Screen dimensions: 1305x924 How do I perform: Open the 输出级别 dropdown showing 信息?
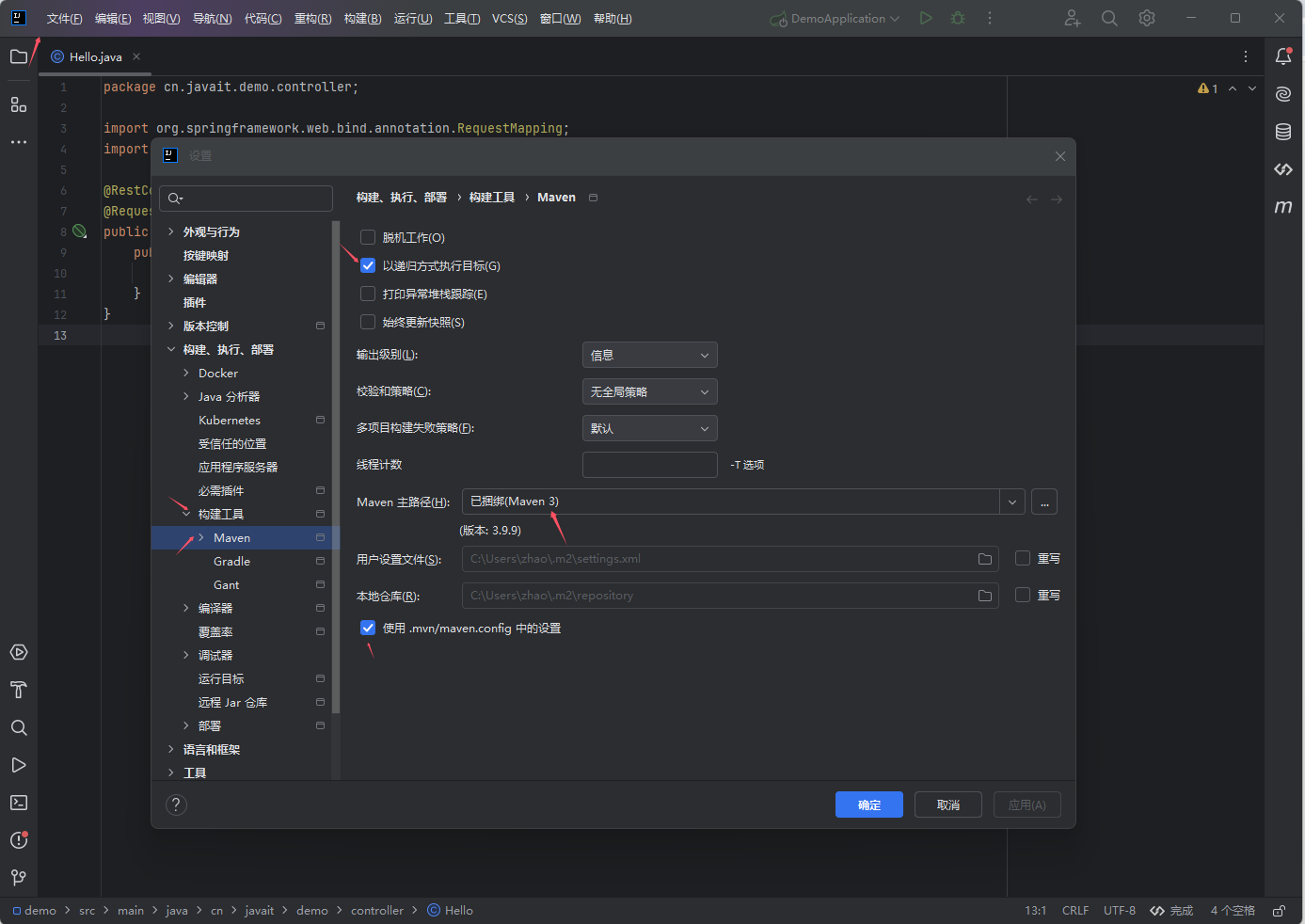click(650, 355)
